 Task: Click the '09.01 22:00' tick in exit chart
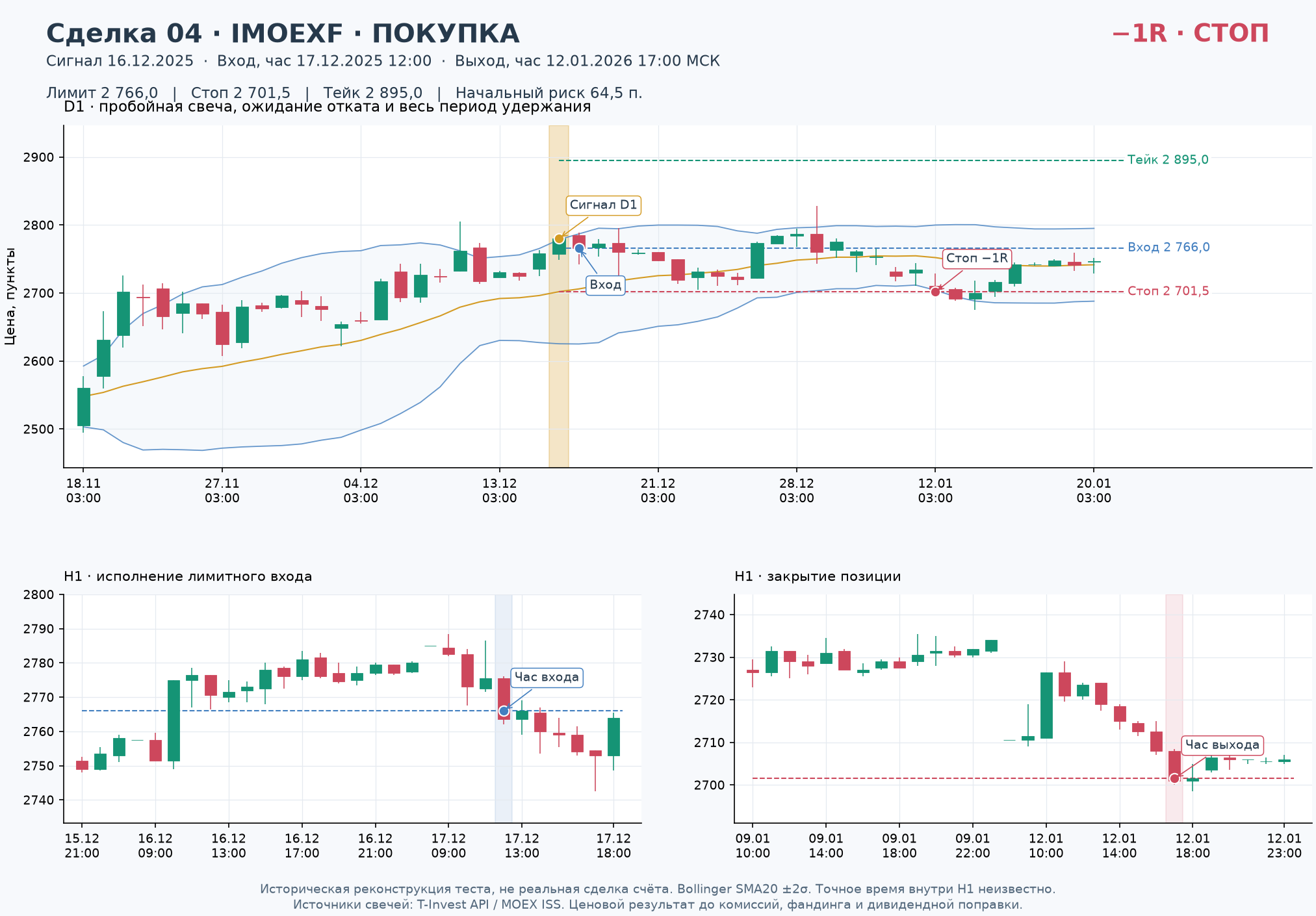tap(973, 846)
